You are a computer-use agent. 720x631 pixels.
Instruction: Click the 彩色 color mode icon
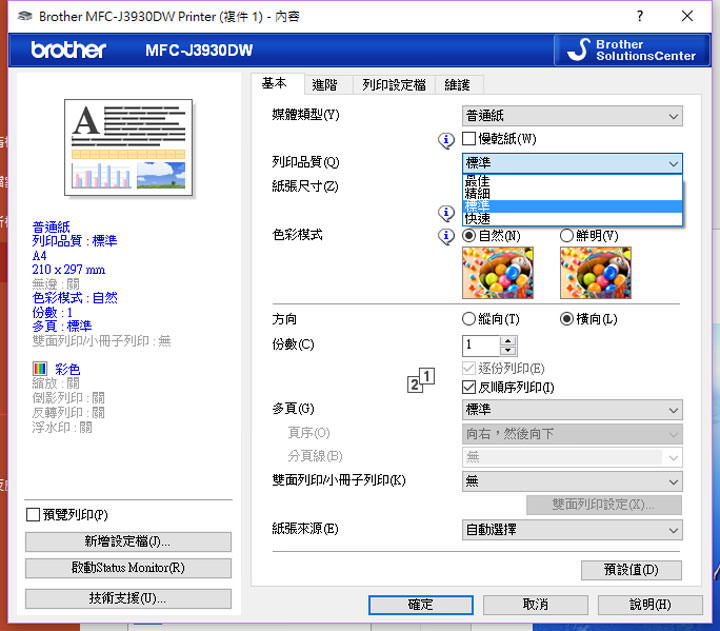point(40,368)
